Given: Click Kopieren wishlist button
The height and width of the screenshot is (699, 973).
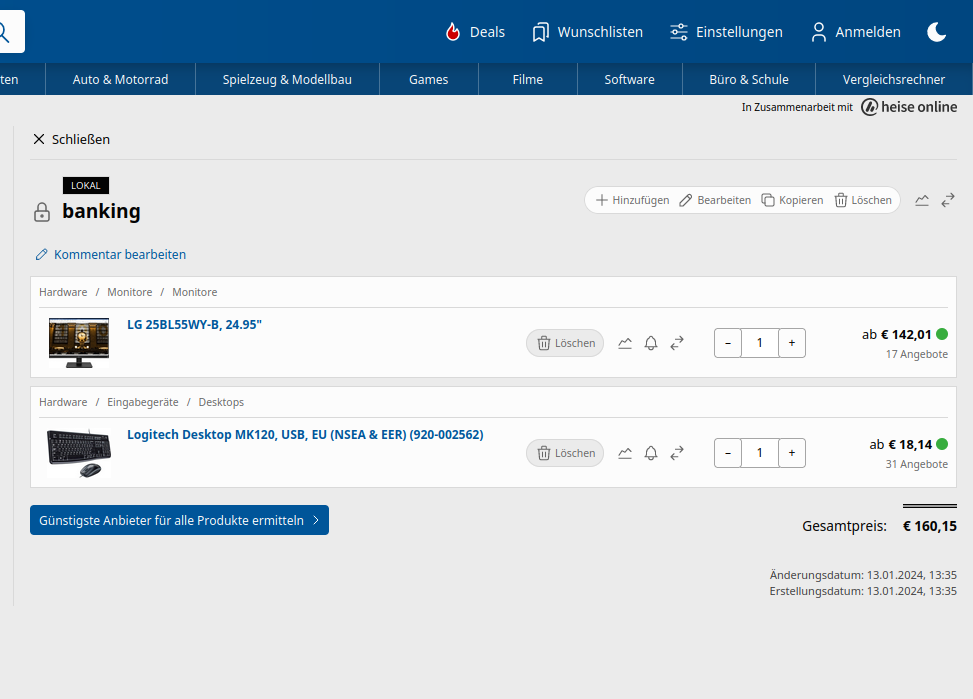Looking at the screenshot, I should [x=792, y=200].
